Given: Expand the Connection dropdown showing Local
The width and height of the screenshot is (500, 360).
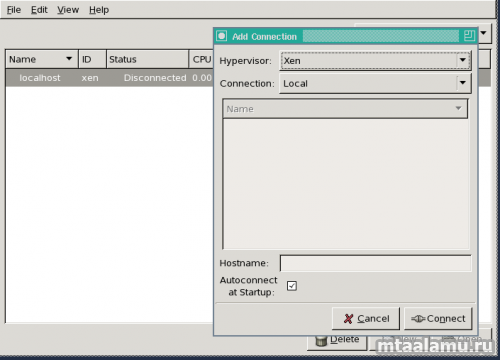Looking at the screenshot, I should coord(375,83).
